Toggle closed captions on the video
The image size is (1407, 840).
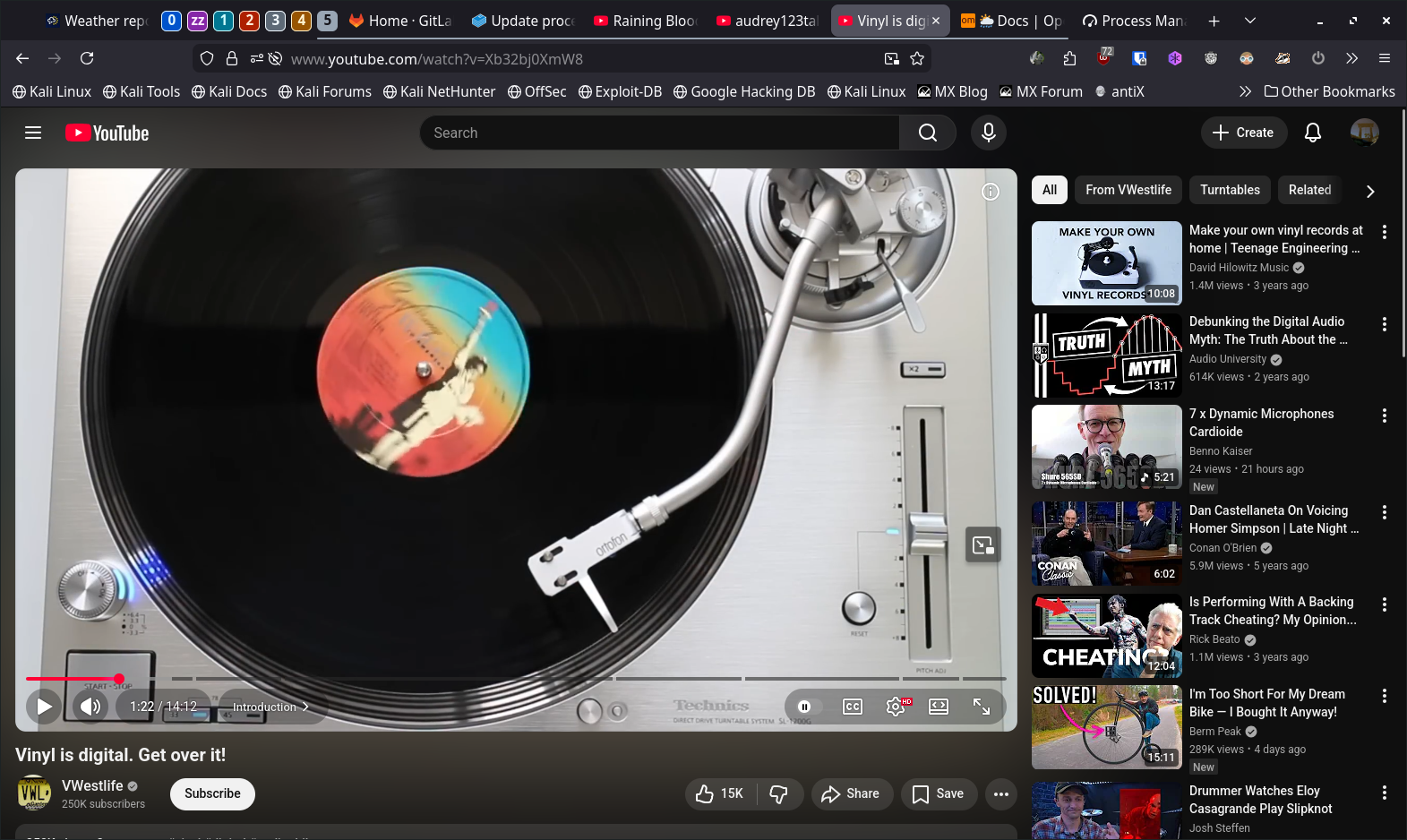[x=852, y=707]
